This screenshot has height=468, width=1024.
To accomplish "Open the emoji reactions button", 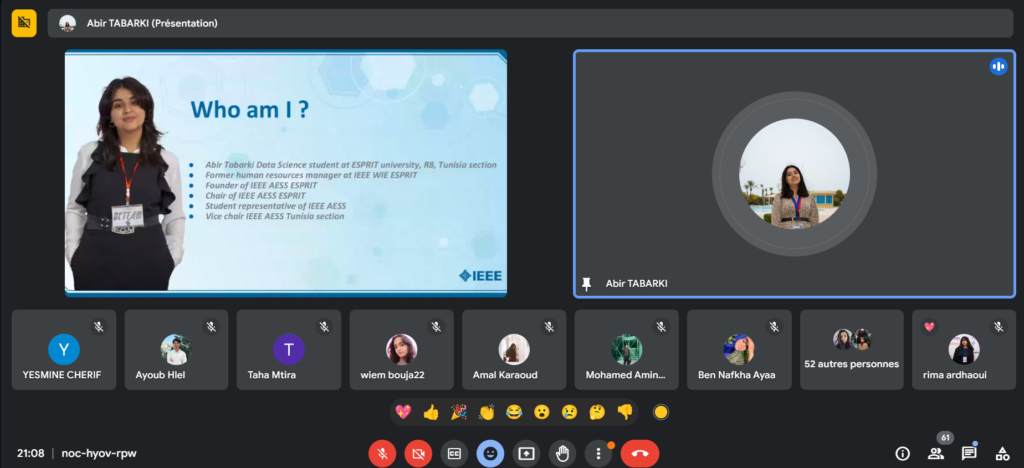I will [490, 454].
